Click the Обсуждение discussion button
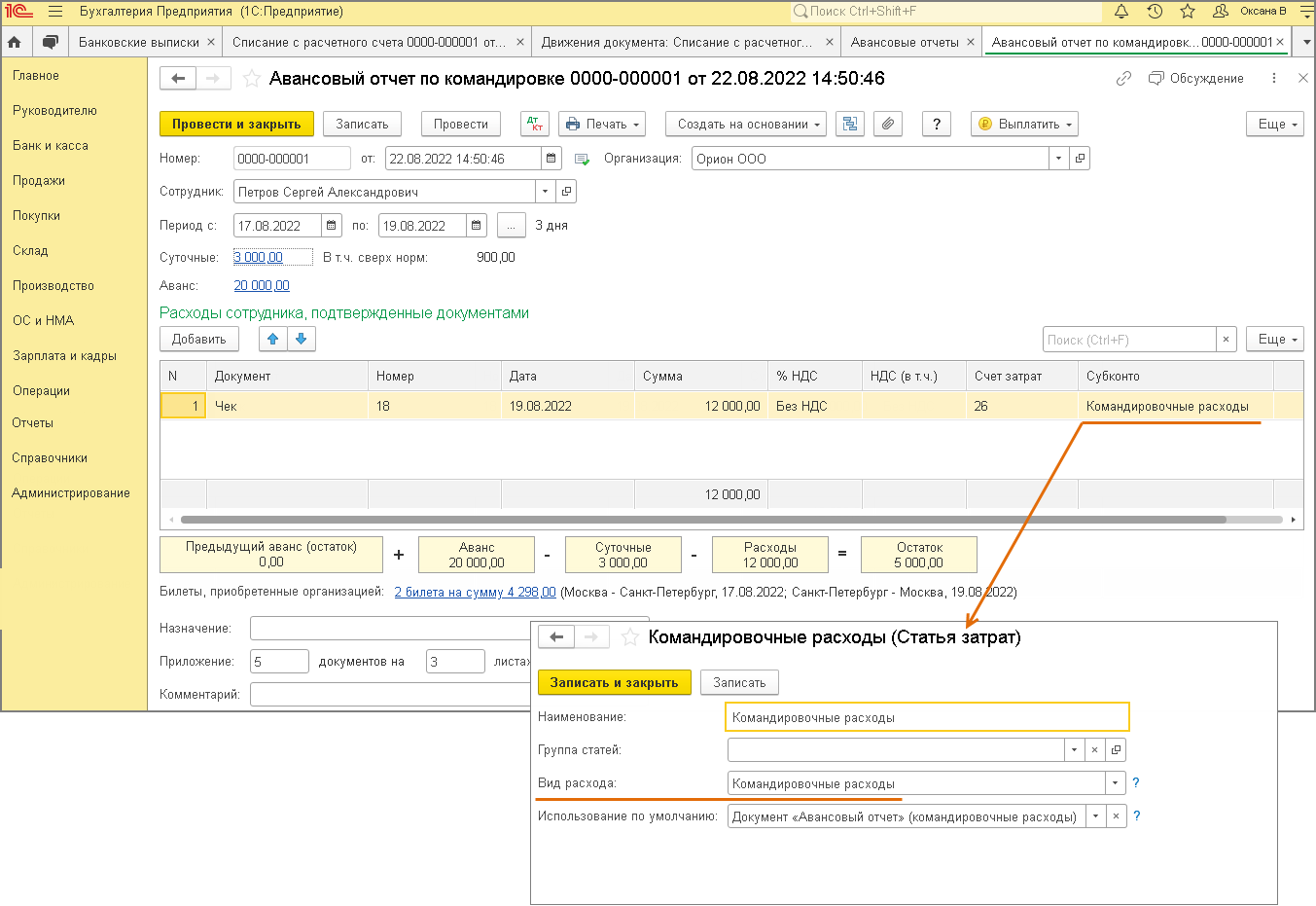 click(x=1196, y=79)
